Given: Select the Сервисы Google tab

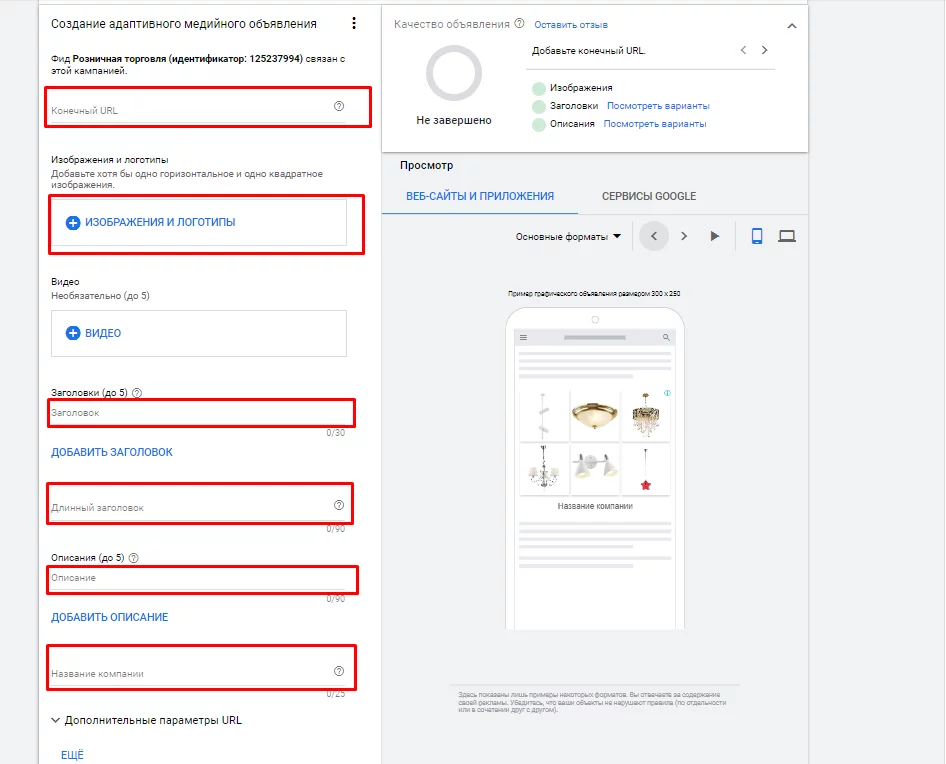Looking at the screenshot, I should pos(649,196).
